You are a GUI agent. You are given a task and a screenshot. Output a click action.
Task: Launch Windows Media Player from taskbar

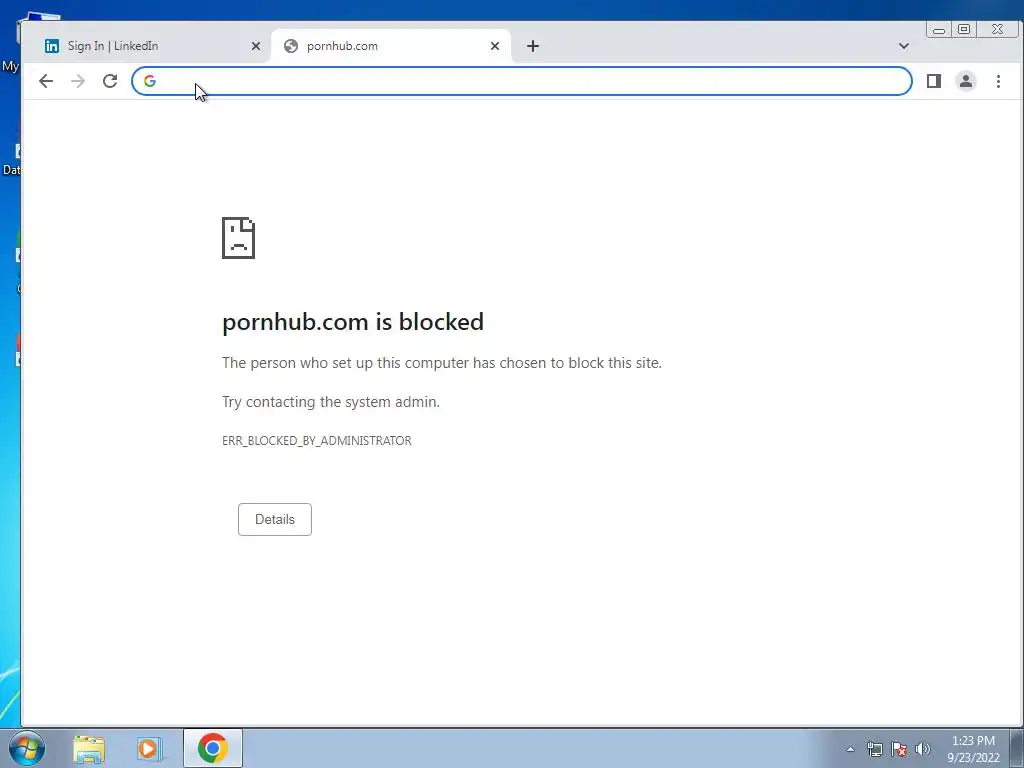[x=149, y=748]
